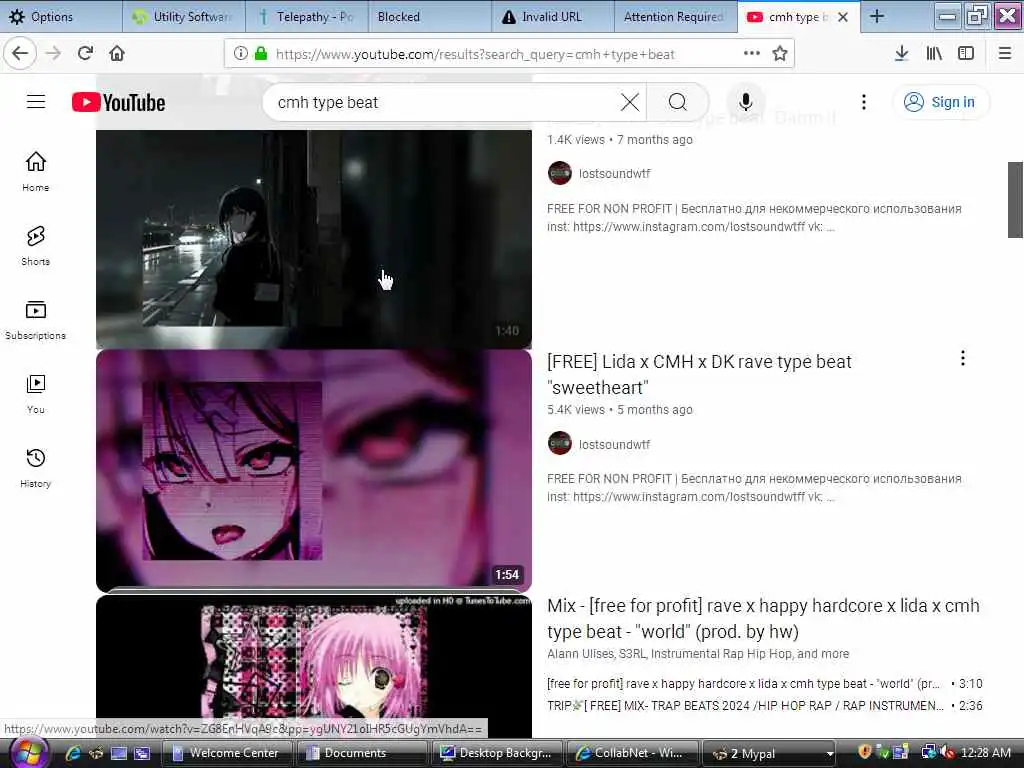
Task: Switch to the Attention Required tab
Action: (675, 16)
